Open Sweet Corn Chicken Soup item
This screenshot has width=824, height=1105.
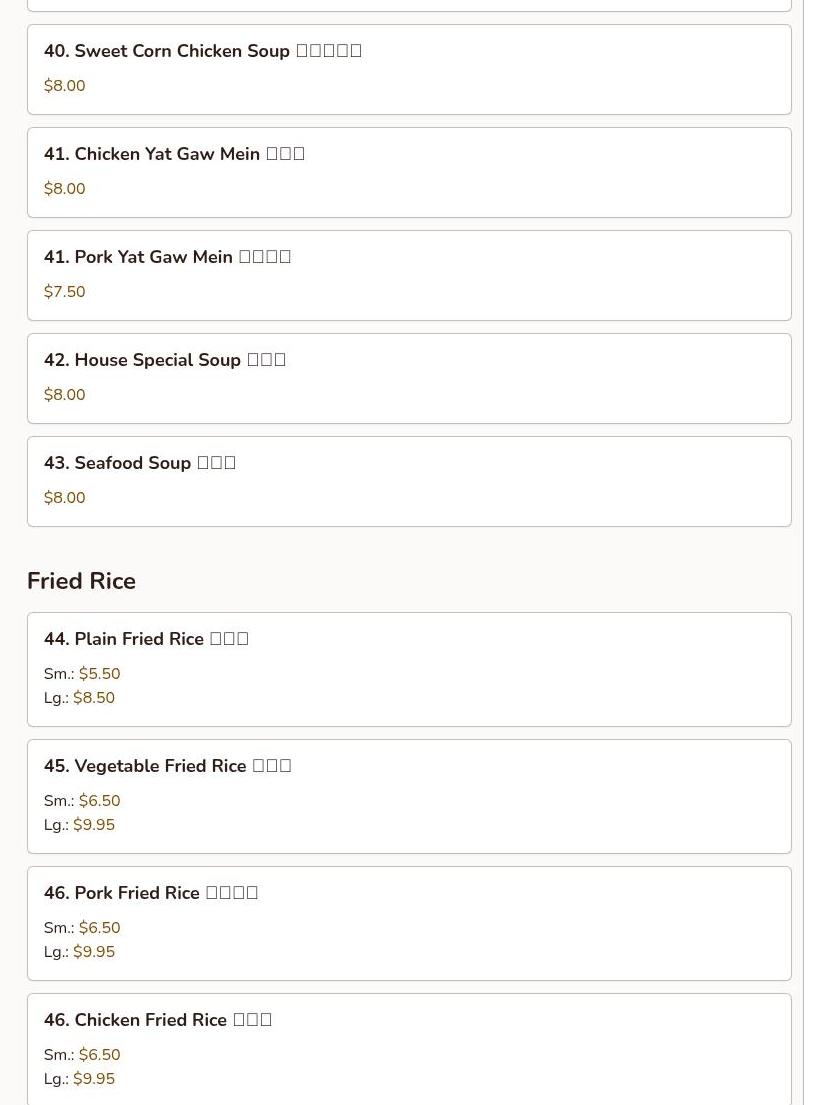click(408, 69)
